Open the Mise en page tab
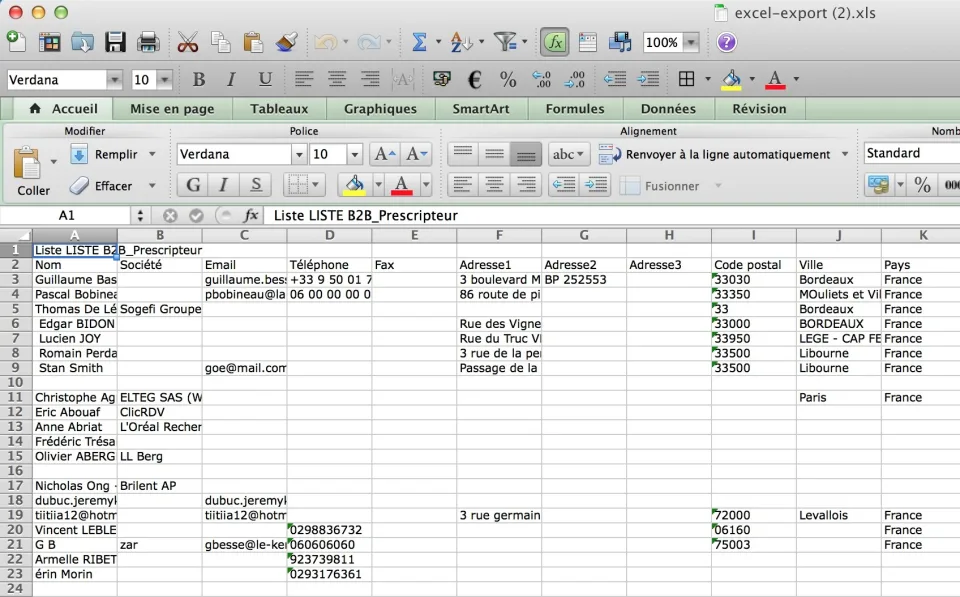Viewport: 960px width, 597px height. click(172, 109)
